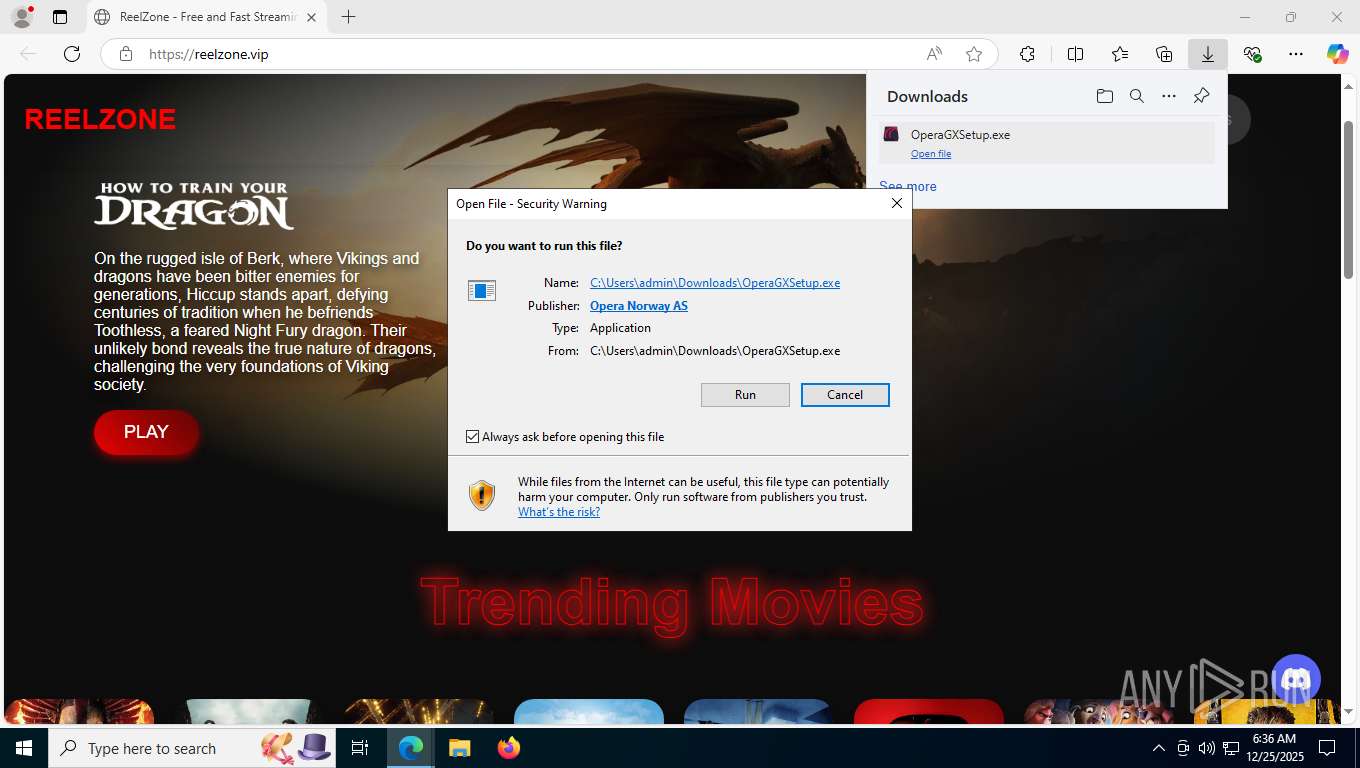
Task: Open Task View on the taskbar
Action: click(x=361, y=748)
